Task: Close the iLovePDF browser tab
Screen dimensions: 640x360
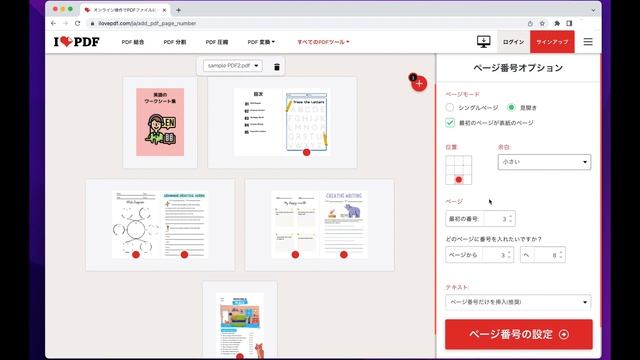Action: click(164, 10)
